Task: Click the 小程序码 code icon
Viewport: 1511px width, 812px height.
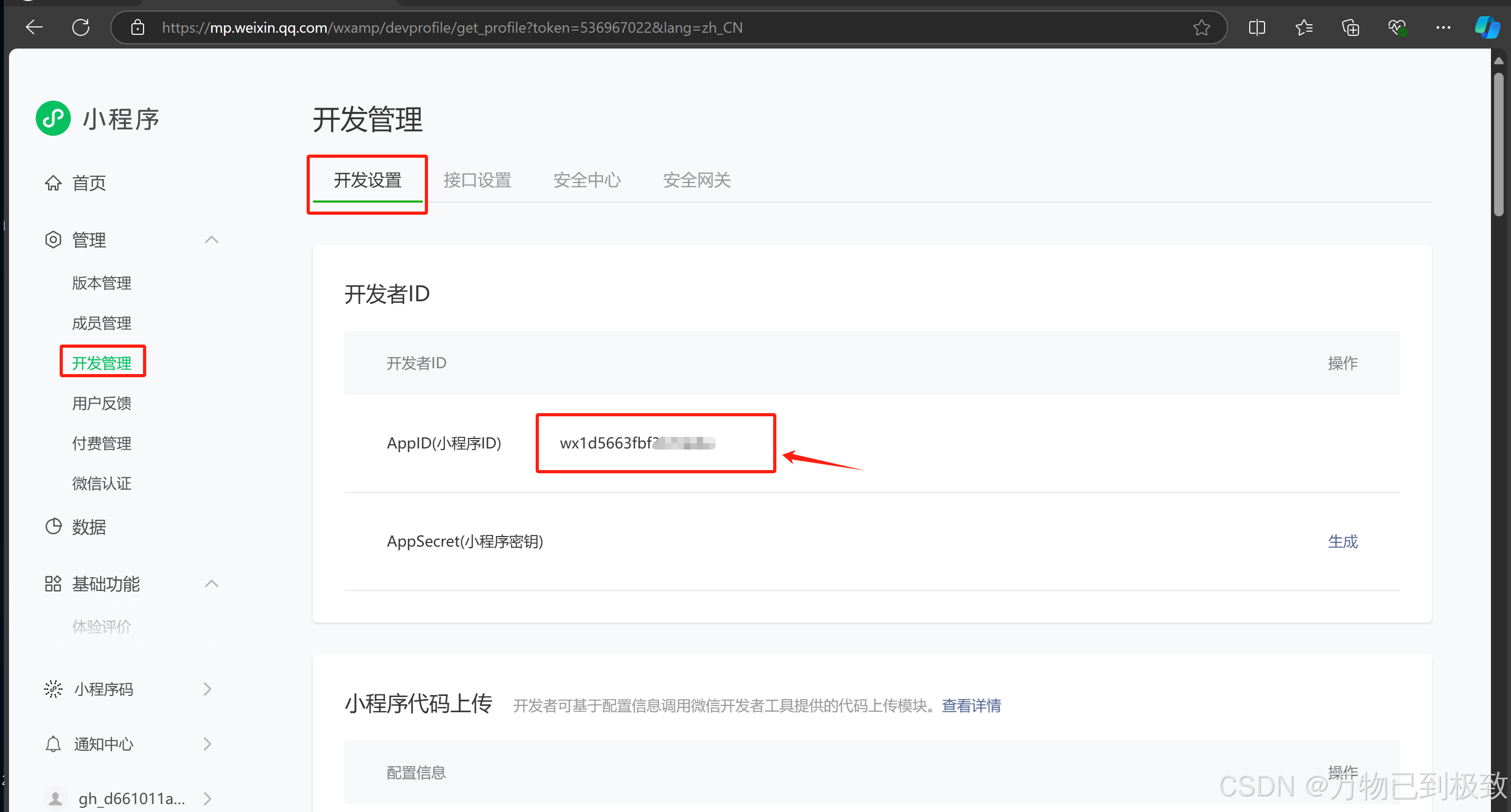Action: tap(53, 689)
